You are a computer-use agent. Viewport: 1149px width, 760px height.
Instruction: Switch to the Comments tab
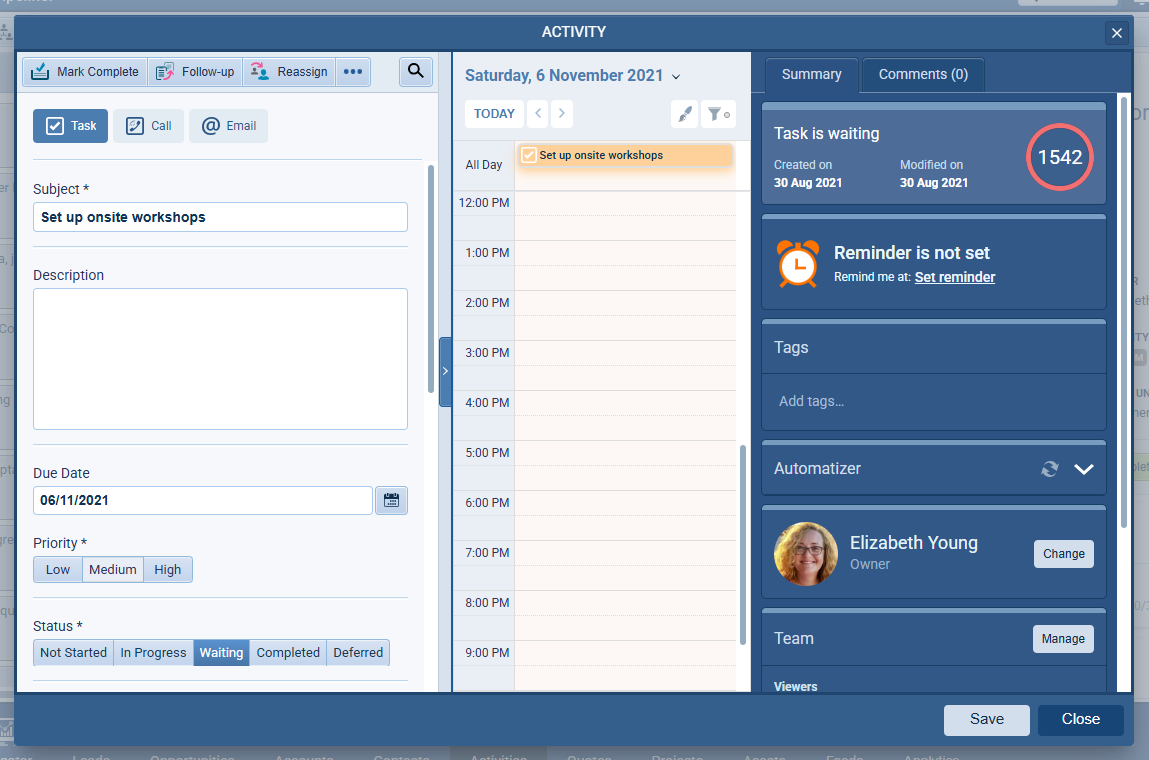coord(922,74)
